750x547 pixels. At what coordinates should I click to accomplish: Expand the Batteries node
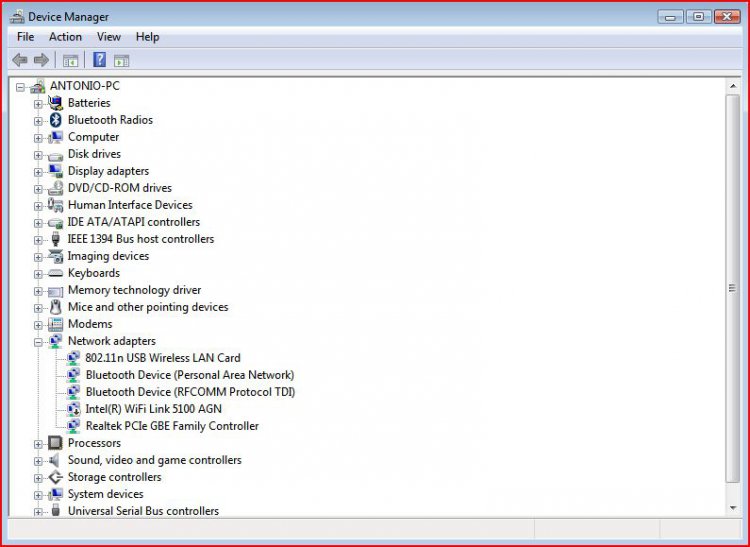(38, 104)
